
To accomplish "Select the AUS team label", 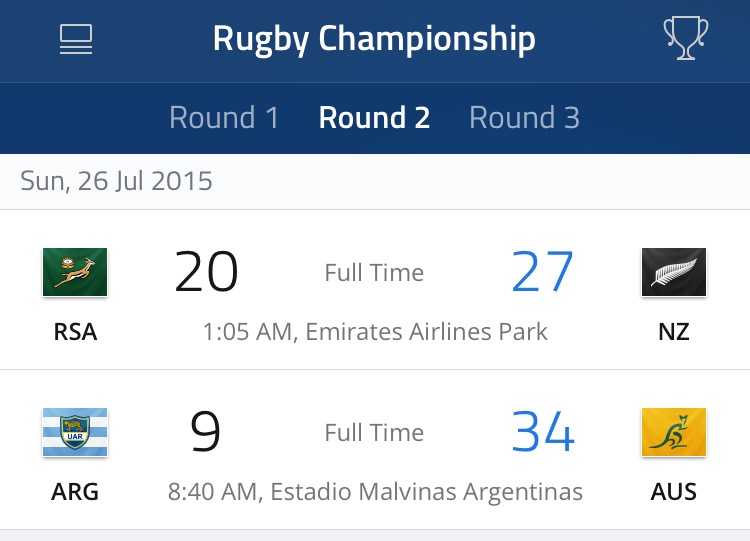I will pyautogui.click(x=674, y=492).
